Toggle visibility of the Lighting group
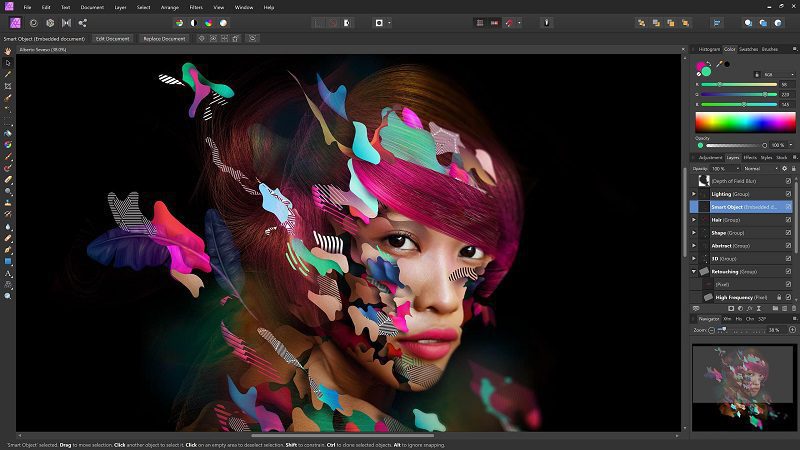Image resolution: width=800 pixels, height=450 pixels. (788, 193)
